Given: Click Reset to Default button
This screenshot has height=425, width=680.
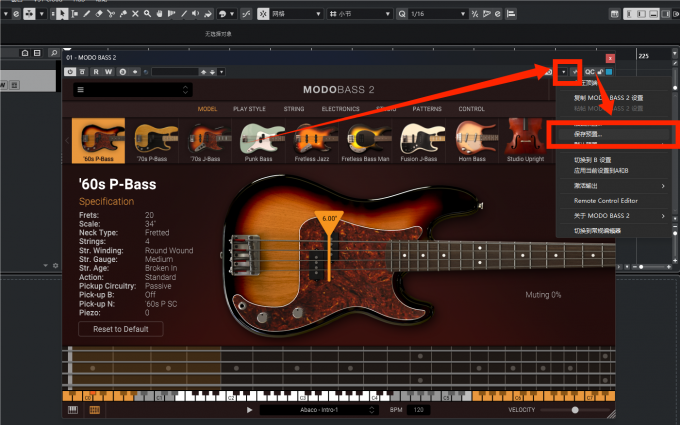Looking at the screenshot, I should pyautogui.click(x=121, y=329).
